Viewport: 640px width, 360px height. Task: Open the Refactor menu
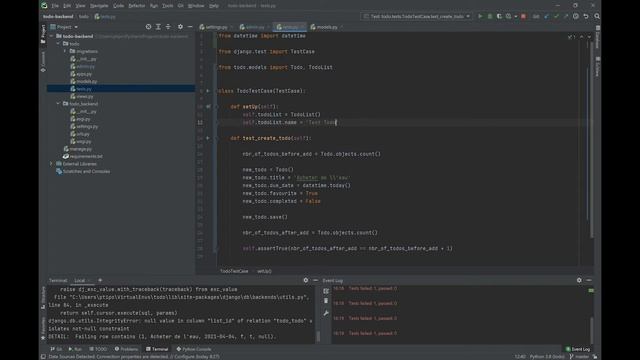point(137,6)
